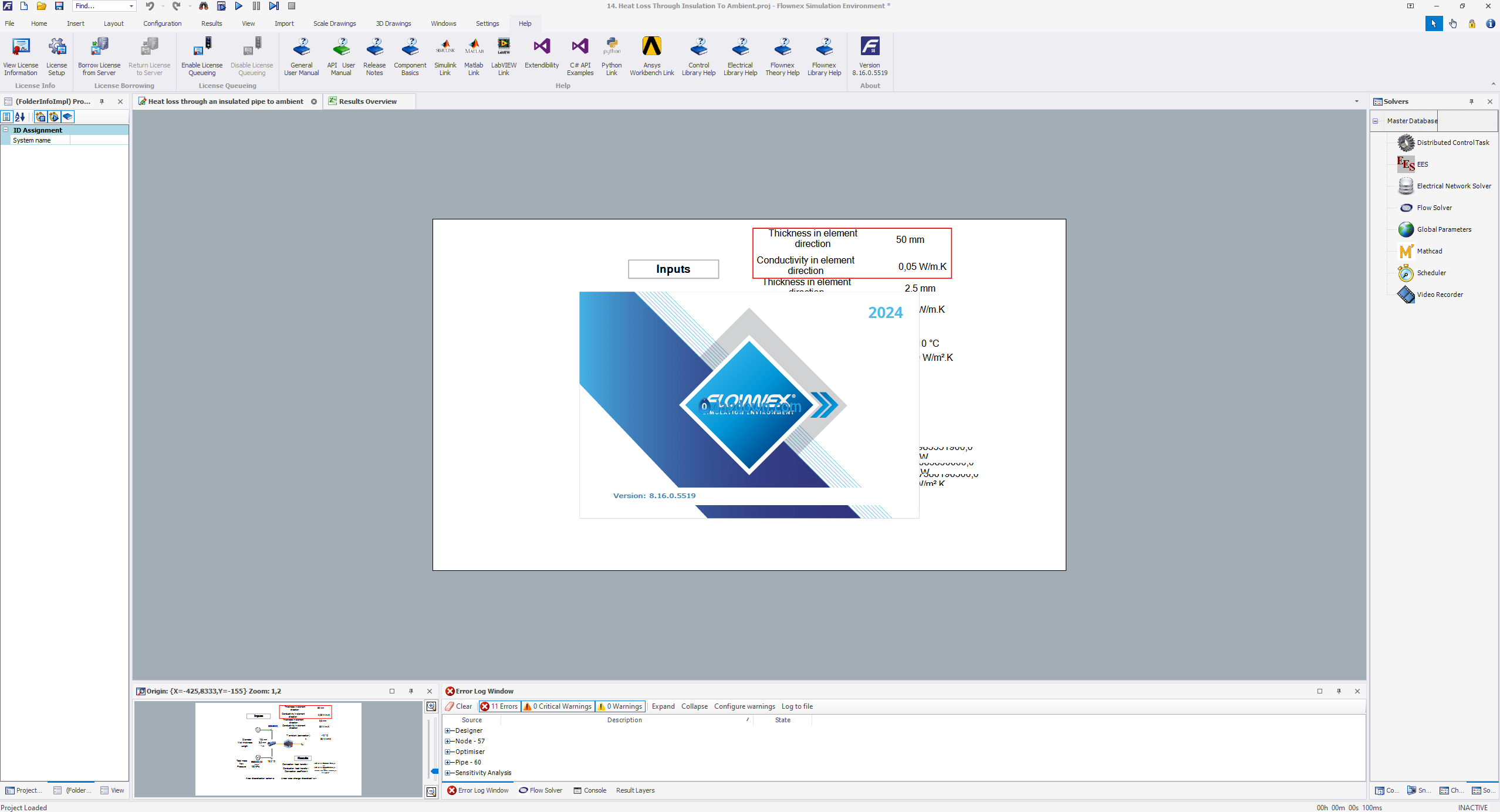Open the Find combo box dropdown

[x=131, y=6]
